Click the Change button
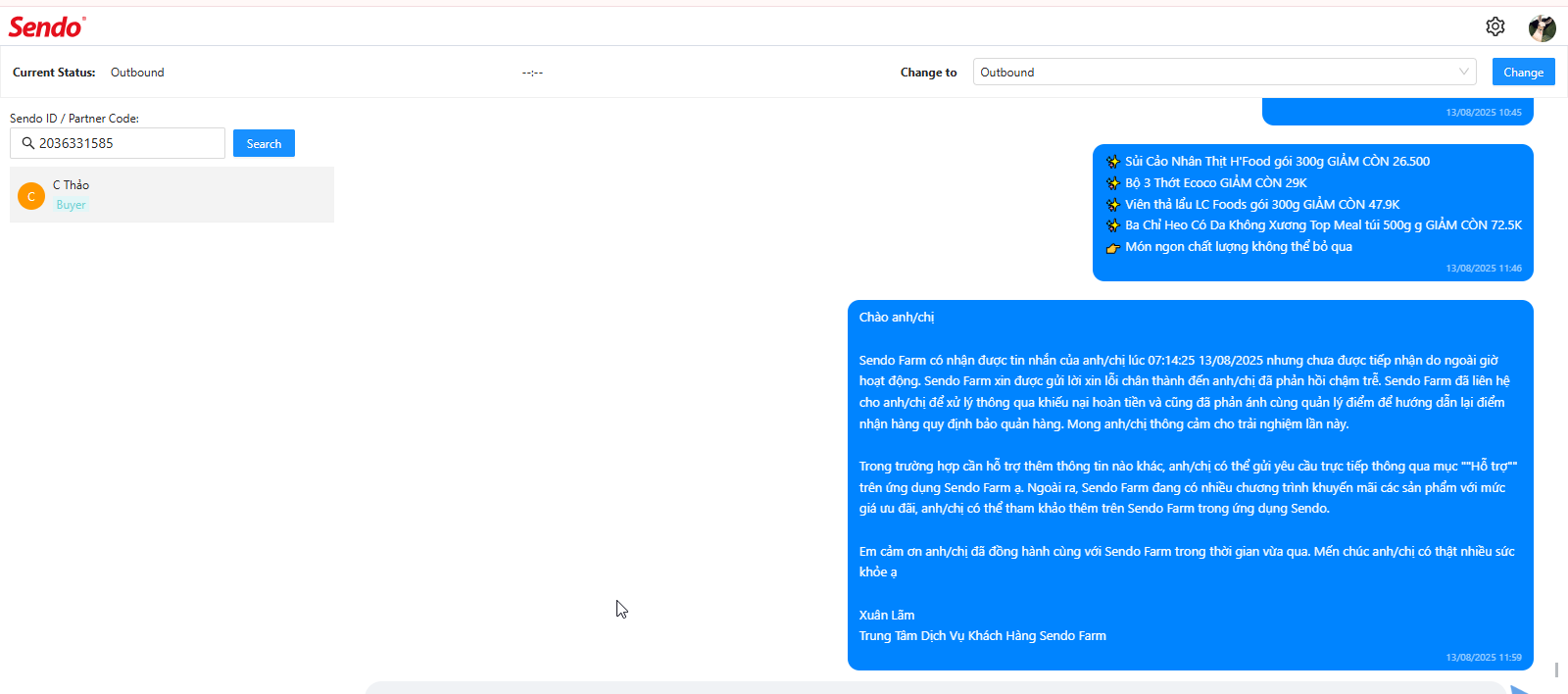 pyautogui.click(x=1523, y=72)
